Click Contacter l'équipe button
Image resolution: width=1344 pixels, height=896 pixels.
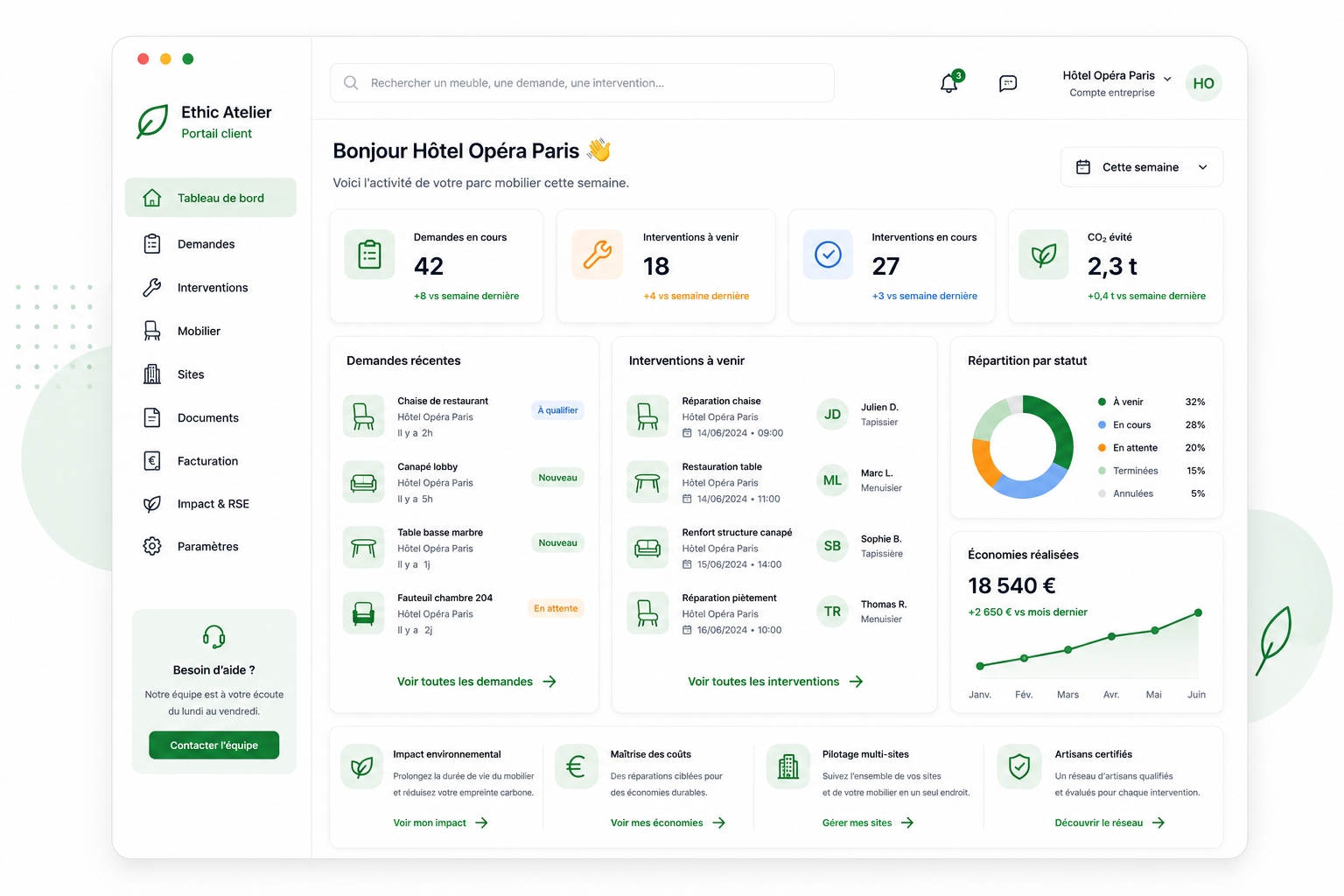214,745
